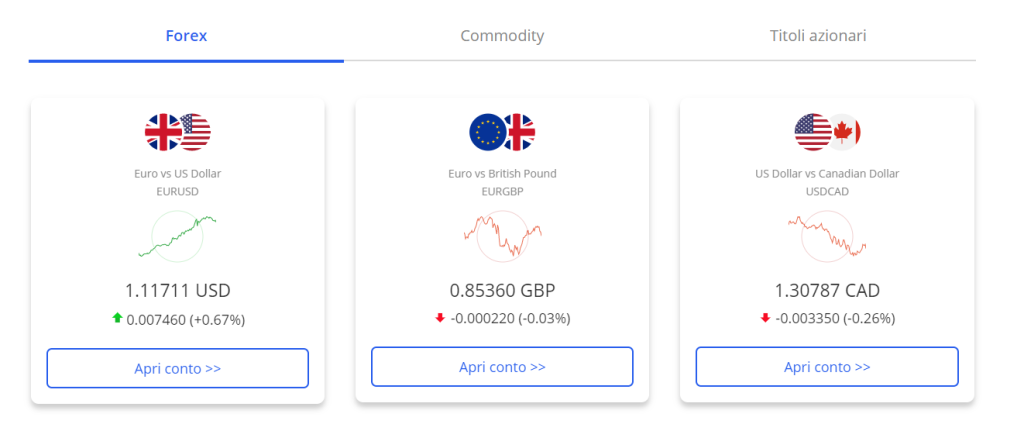Open account from the EURUSD card
Viewport: 1024px width, 431px height.
[178, 368]
